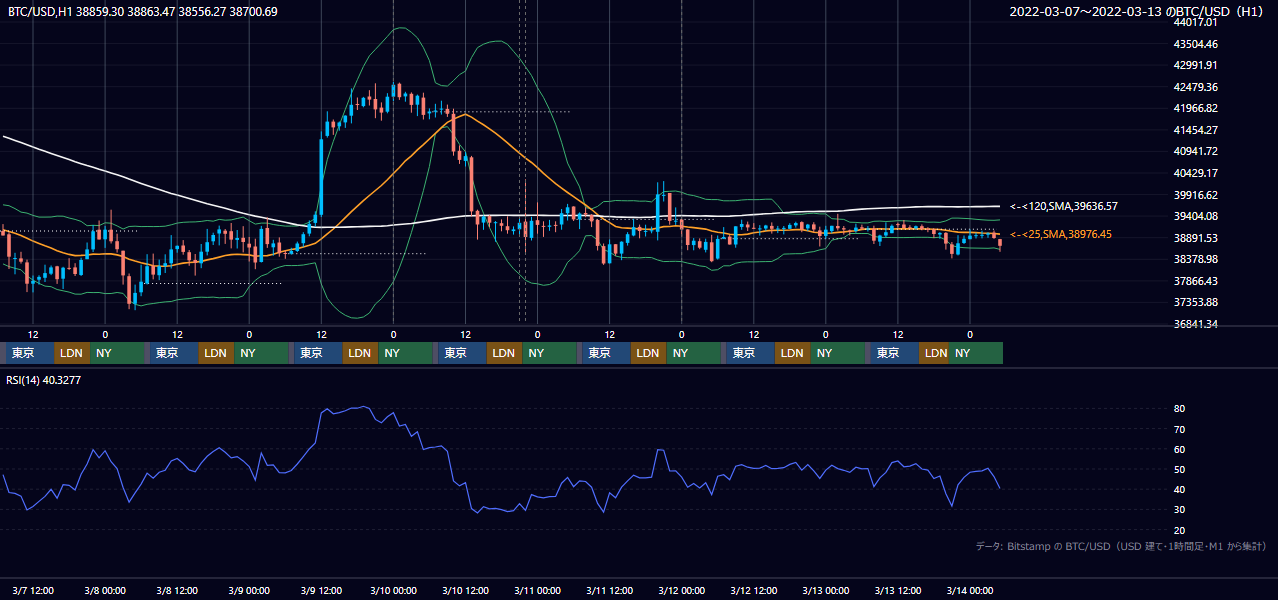Select the 3/8 00:00 time label
The height and width of the screenshot is (600, 1278).
[105, 590]
